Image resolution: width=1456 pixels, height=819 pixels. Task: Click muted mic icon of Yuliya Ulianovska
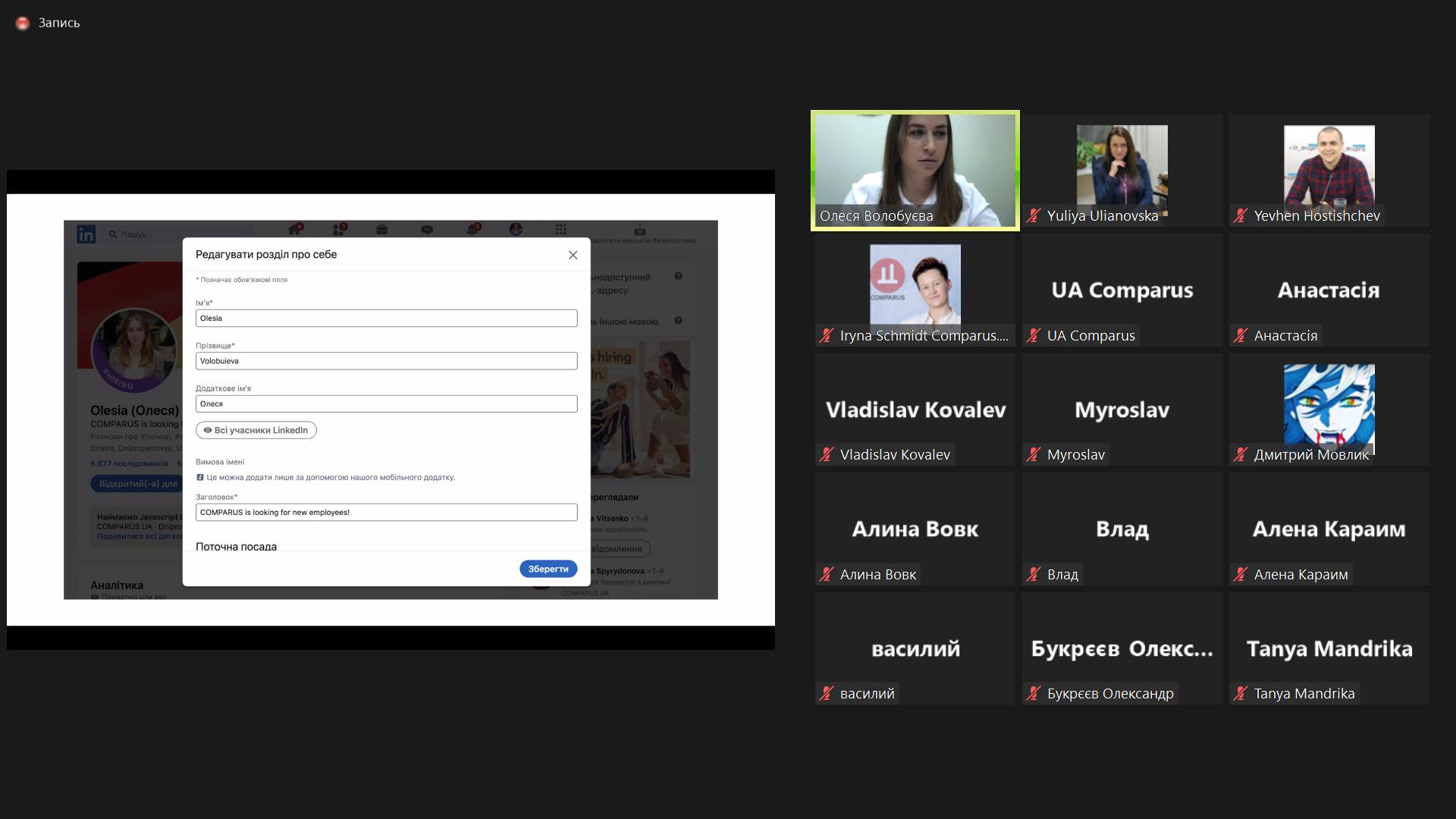coord(1034,216)
